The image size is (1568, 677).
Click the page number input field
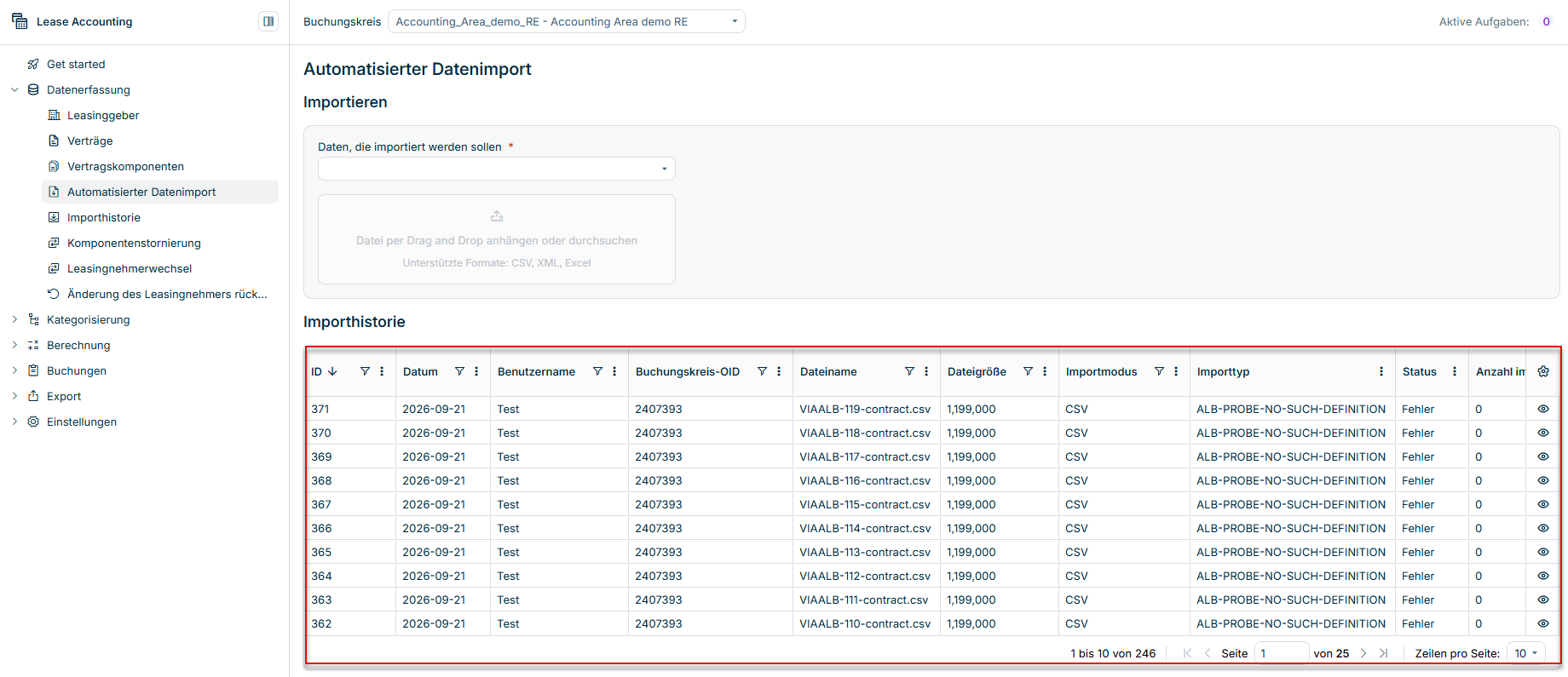click(1282, 653)
